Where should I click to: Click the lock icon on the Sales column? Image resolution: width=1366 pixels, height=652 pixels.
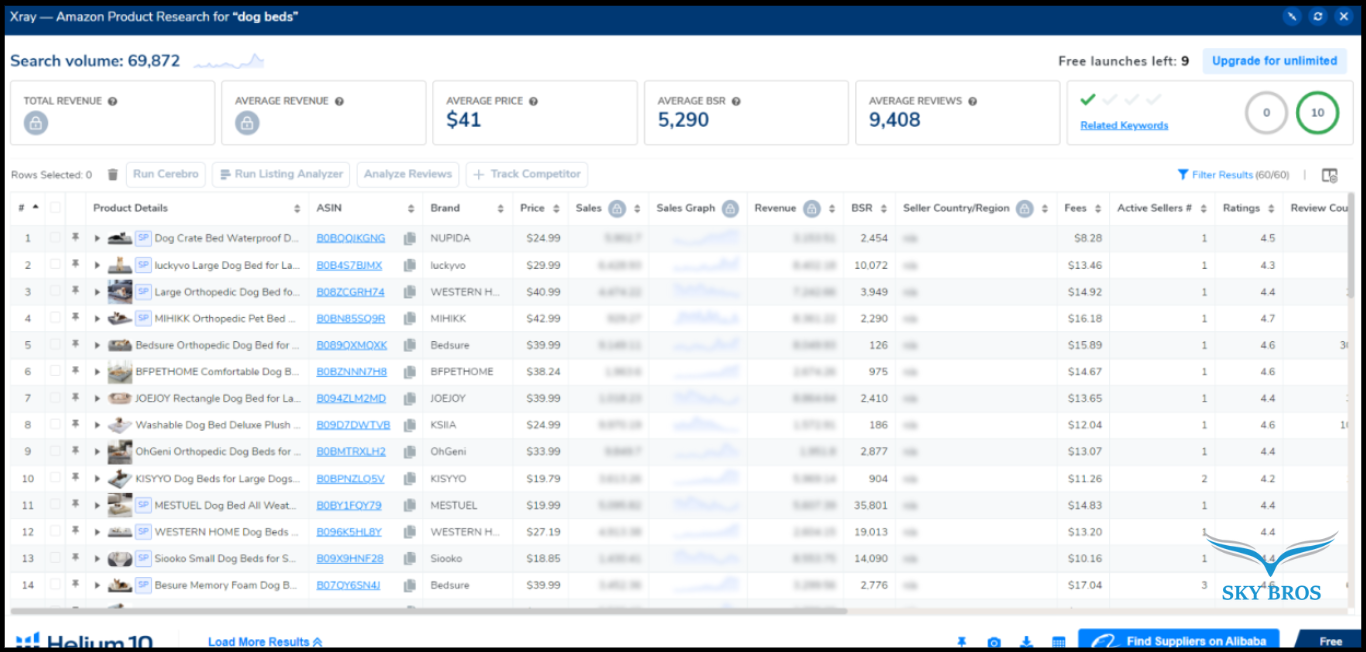617,208
